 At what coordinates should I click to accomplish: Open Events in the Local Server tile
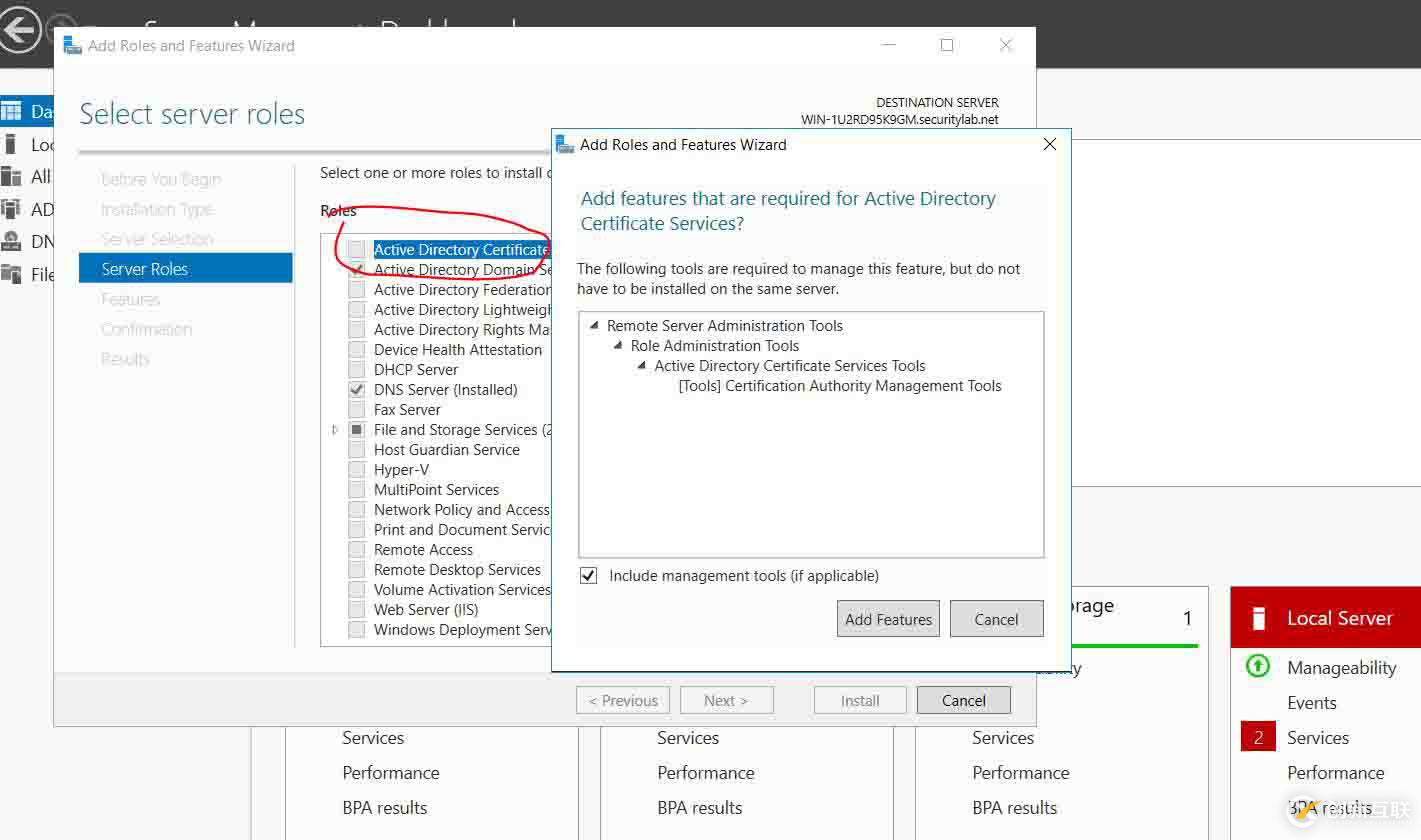[1312, 703]
